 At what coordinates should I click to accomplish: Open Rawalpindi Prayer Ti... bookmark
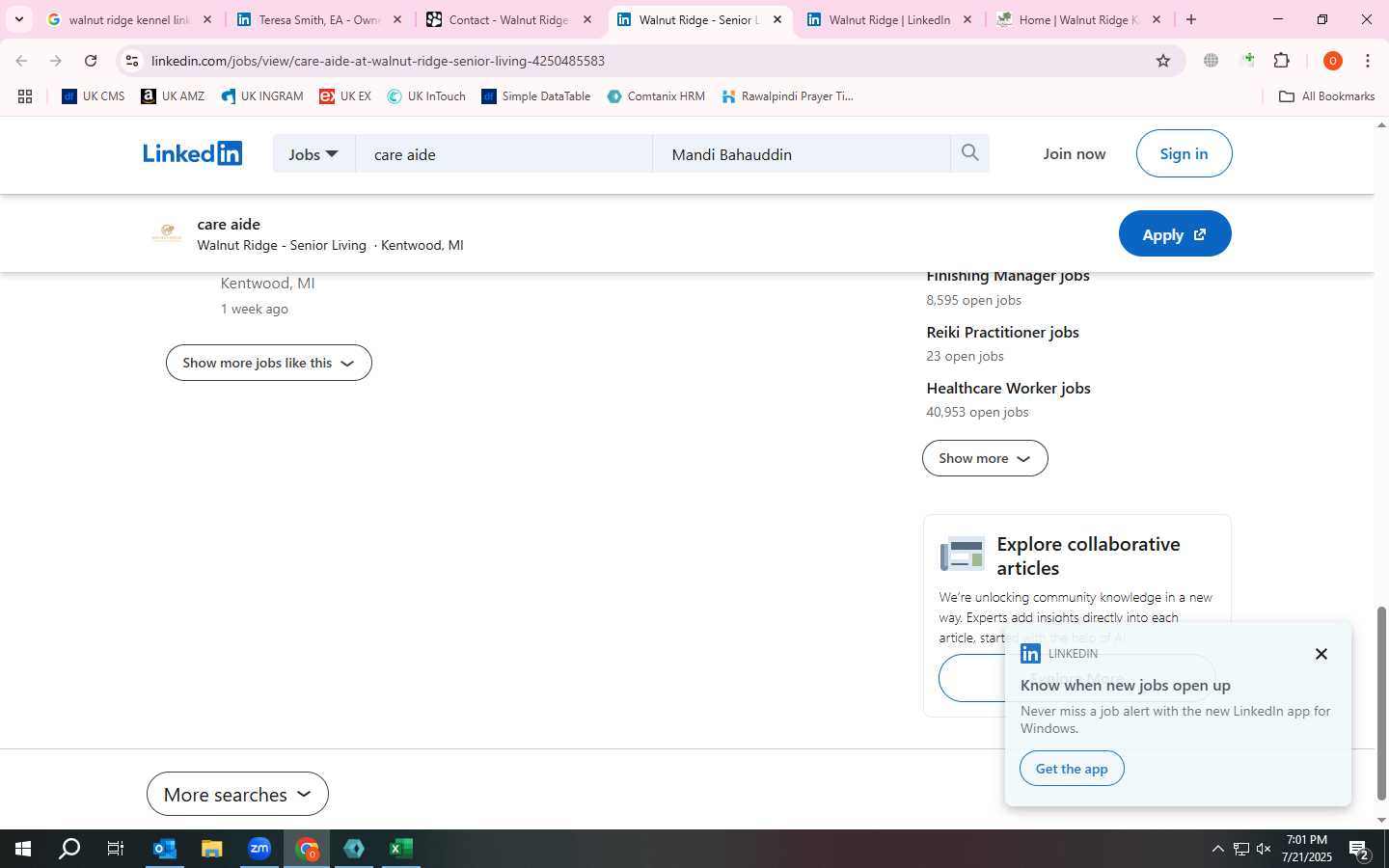pyautogui.click(x=787, y=96)
